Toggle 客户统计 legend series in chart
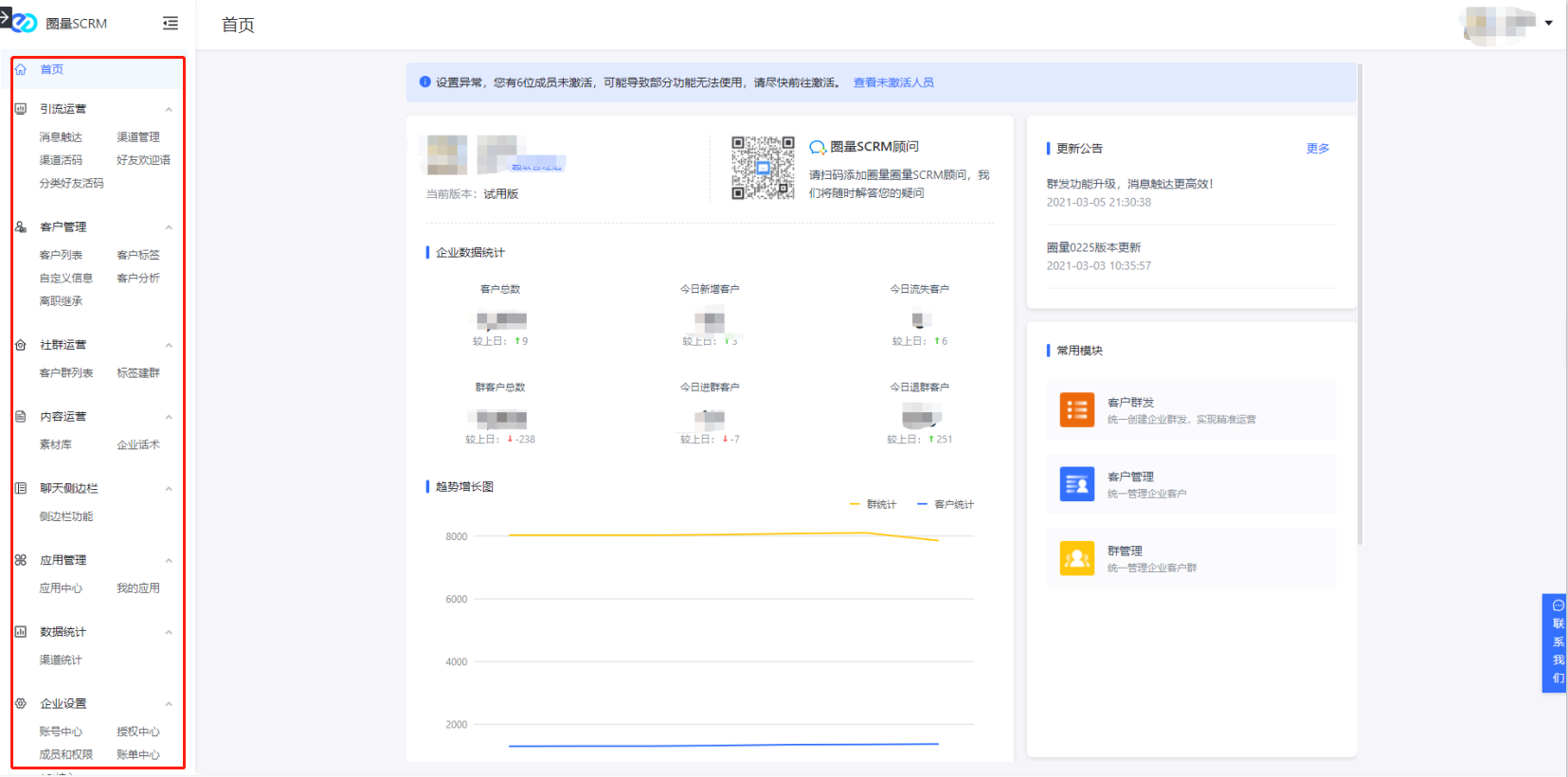The image size is (1568, 777). pyautogui.click(x=946, y=504)
